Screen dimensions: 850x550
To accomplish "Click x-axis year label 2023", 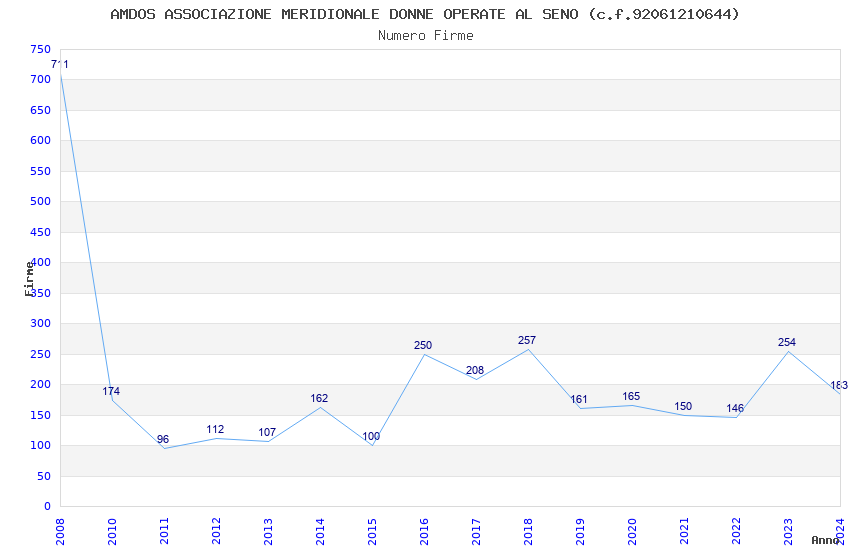I will 789,532.
